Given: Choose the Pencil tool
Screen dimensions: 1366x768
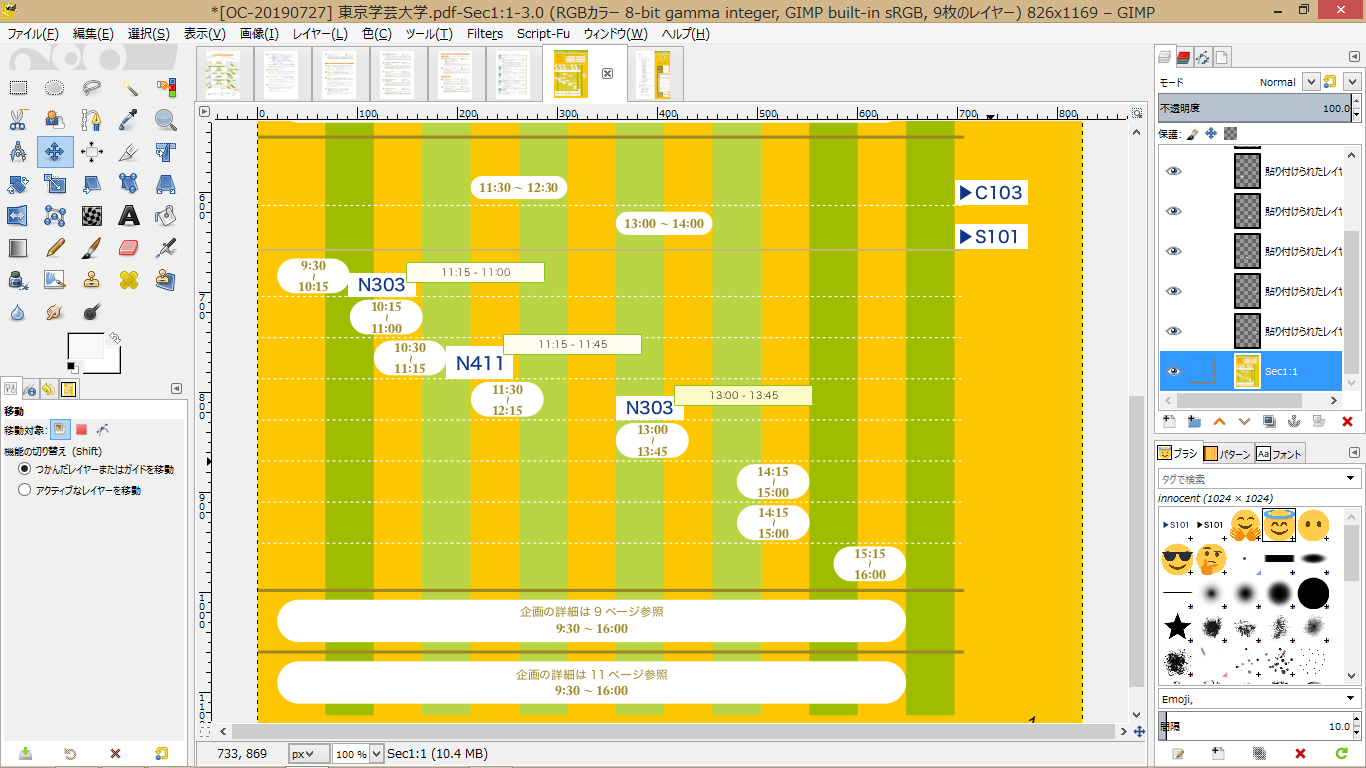Looking at the screenshot, I should pyautogui.click(x=55, y=247).
